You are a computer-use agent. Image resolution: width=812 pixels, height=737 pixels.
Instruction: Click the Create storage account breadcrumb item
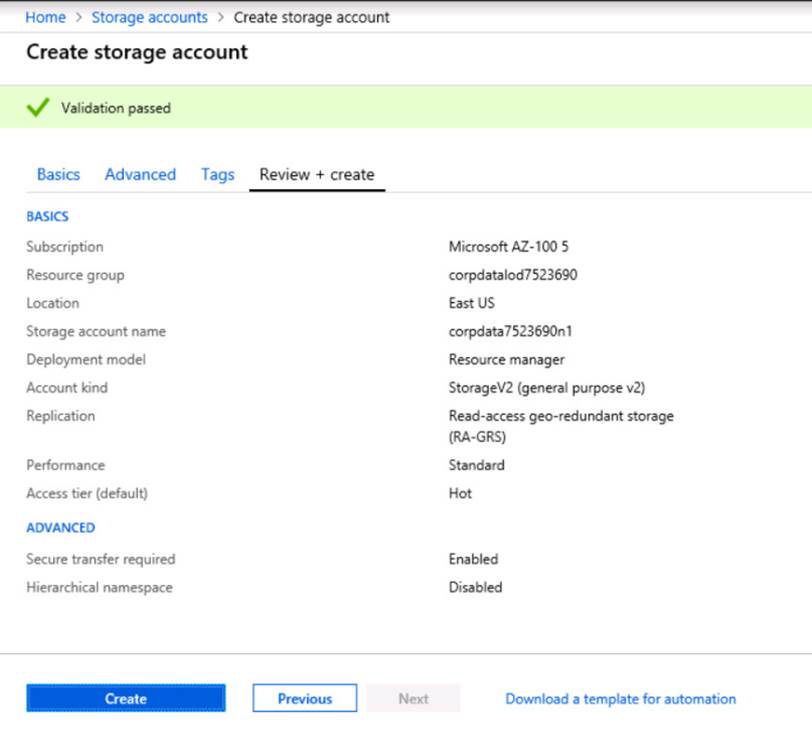point(311,17)
